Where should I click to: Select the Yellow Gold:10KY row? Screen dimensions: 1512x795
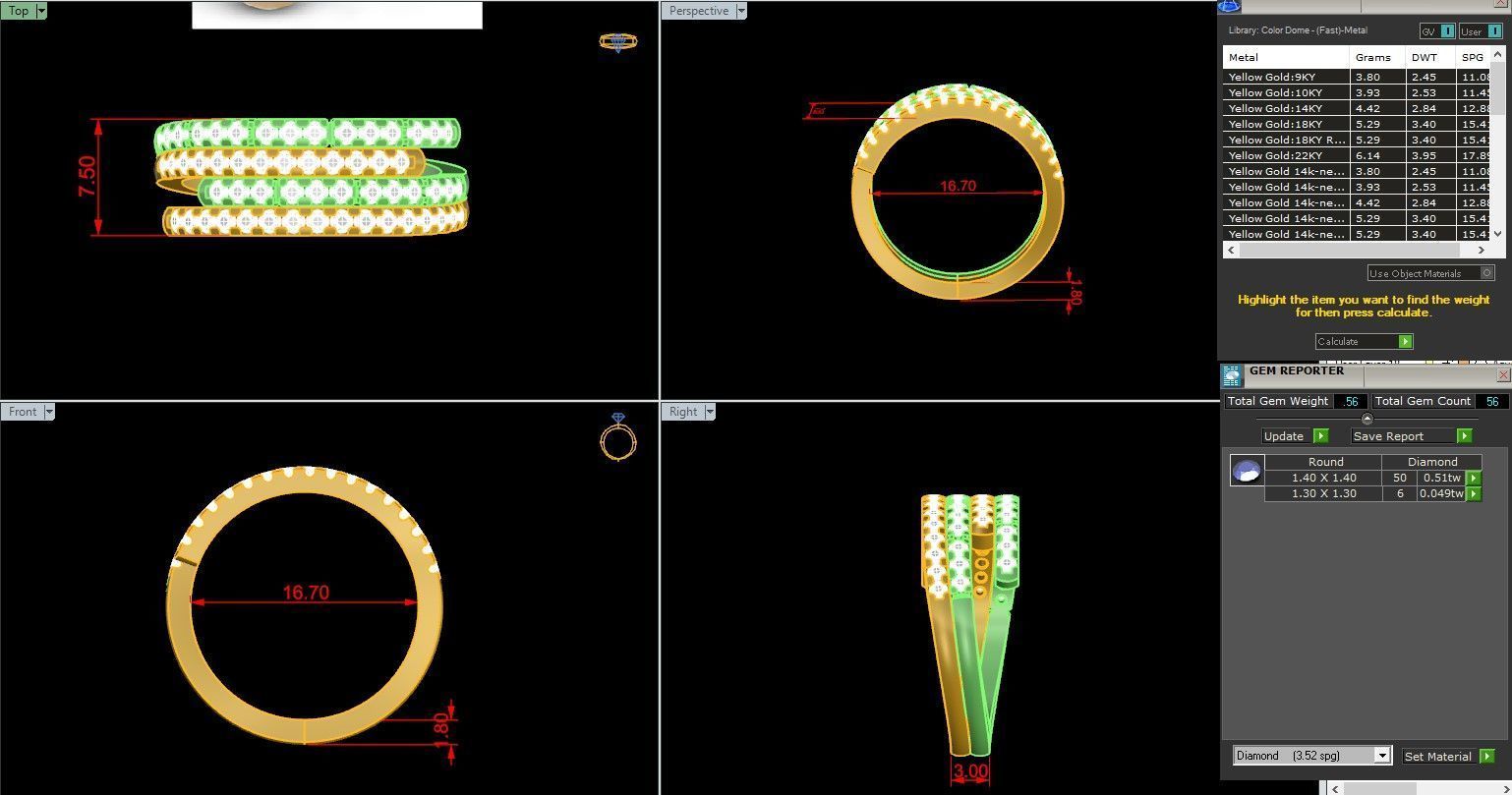[1357, 92]
